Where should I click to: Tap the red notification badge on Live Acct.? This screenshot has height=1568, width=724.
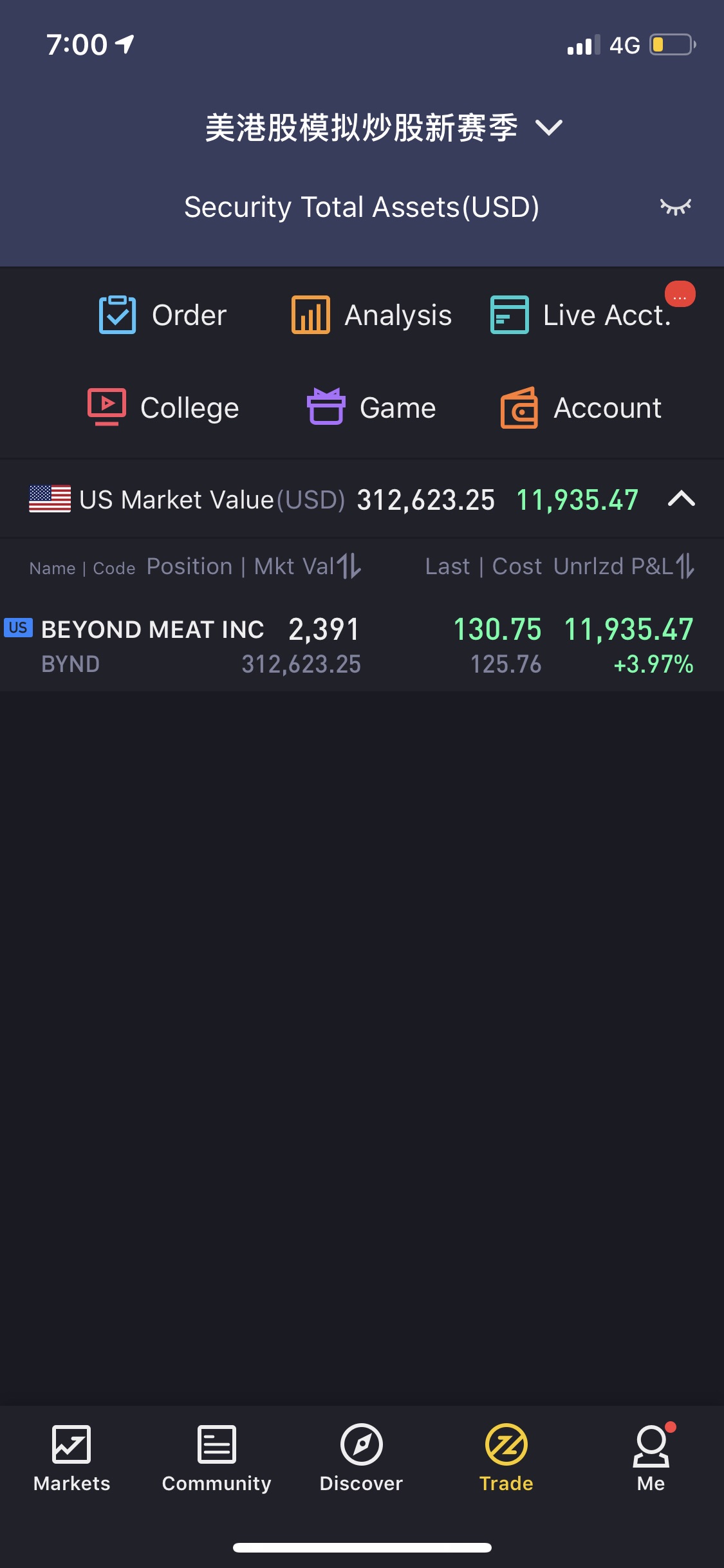[680, 294]
